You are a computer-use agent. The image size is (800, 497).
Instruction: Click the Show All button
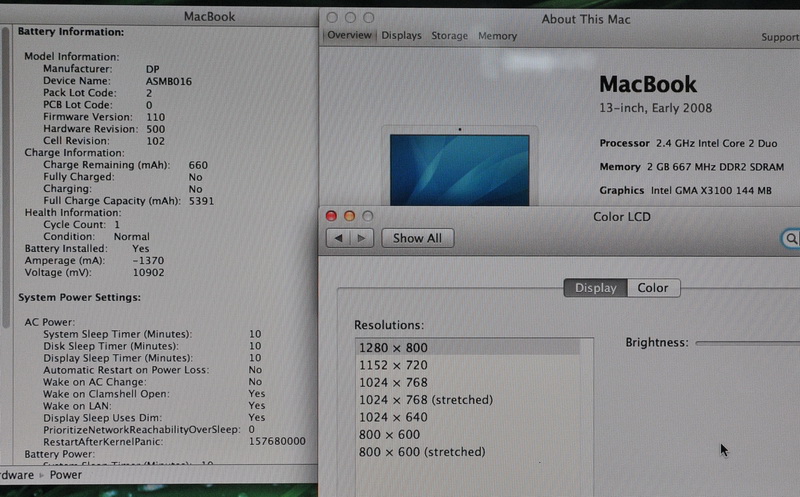point(417,238)
